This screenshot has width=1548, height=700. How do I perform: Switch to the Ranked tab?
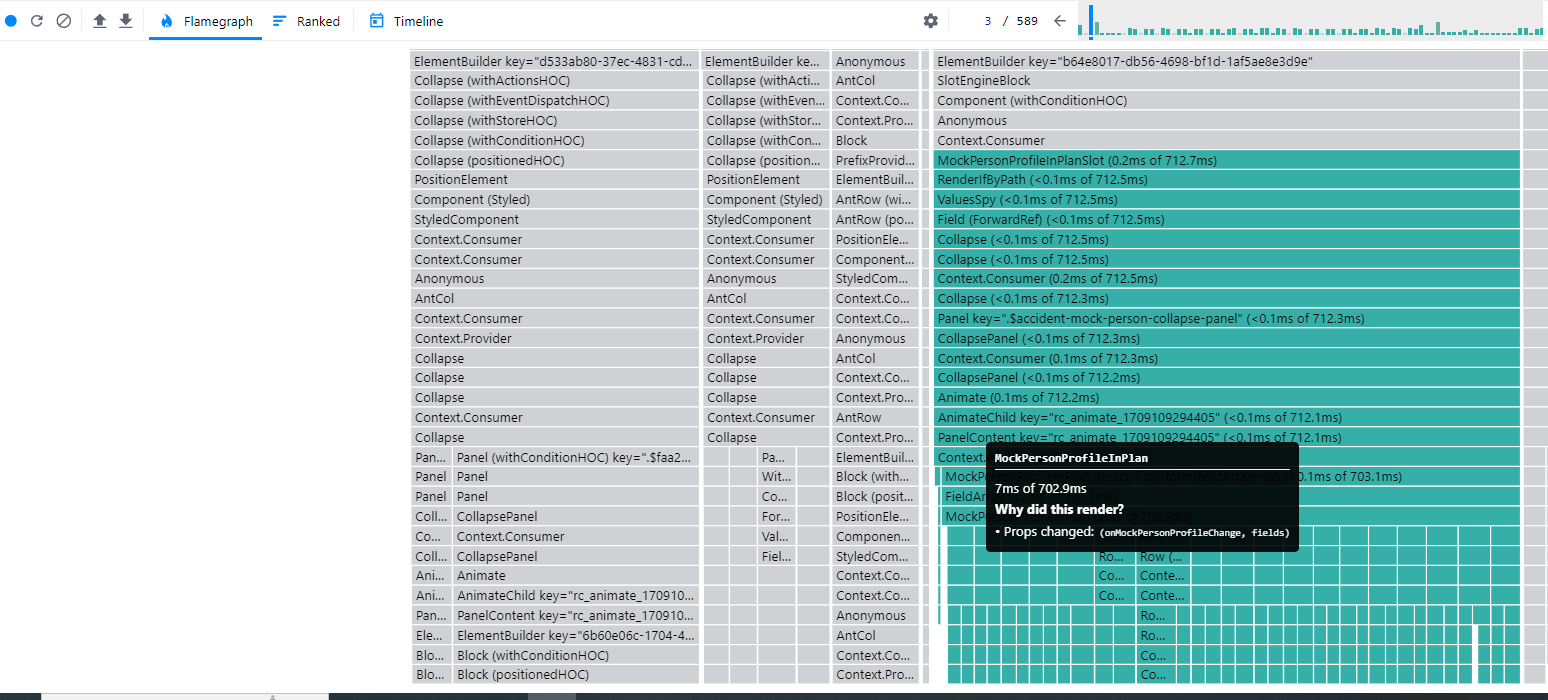coord(306,21)
